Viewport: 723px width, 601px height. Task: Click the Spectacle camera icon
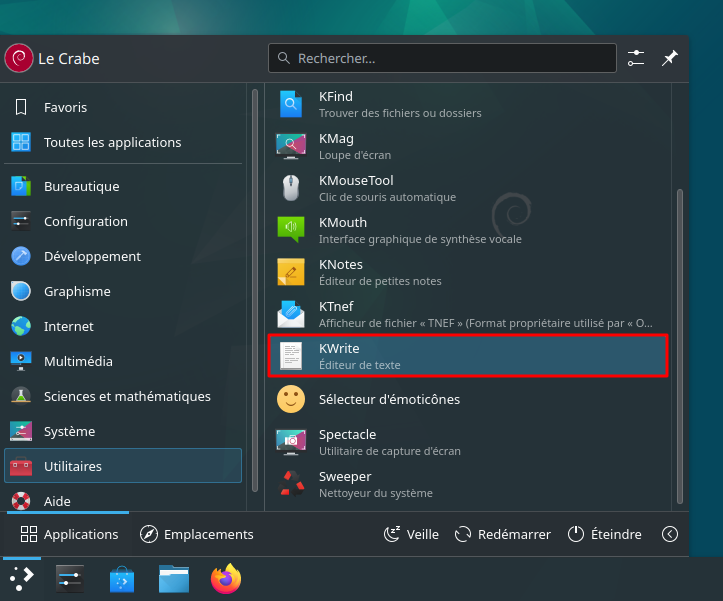pyautogui.click(x=291, y=442)
